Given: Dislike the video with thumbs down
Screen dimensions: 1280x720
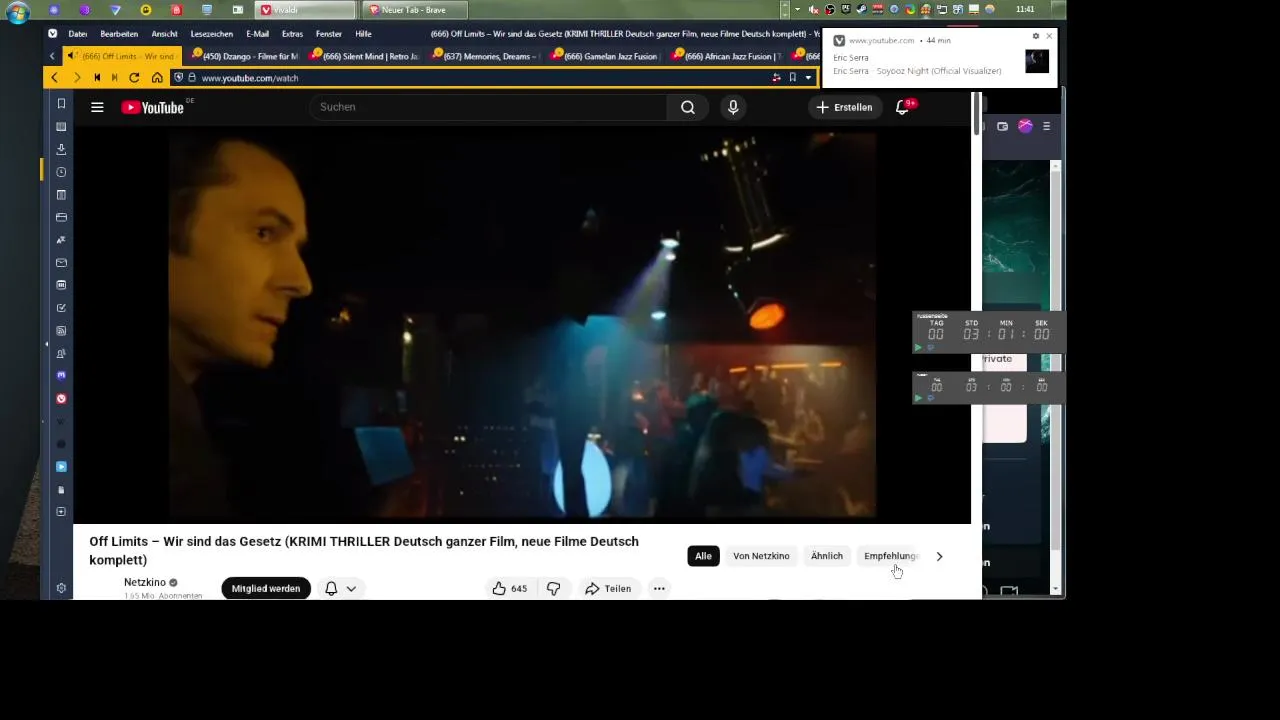Looking at the screenshot, I should [553, 589].
